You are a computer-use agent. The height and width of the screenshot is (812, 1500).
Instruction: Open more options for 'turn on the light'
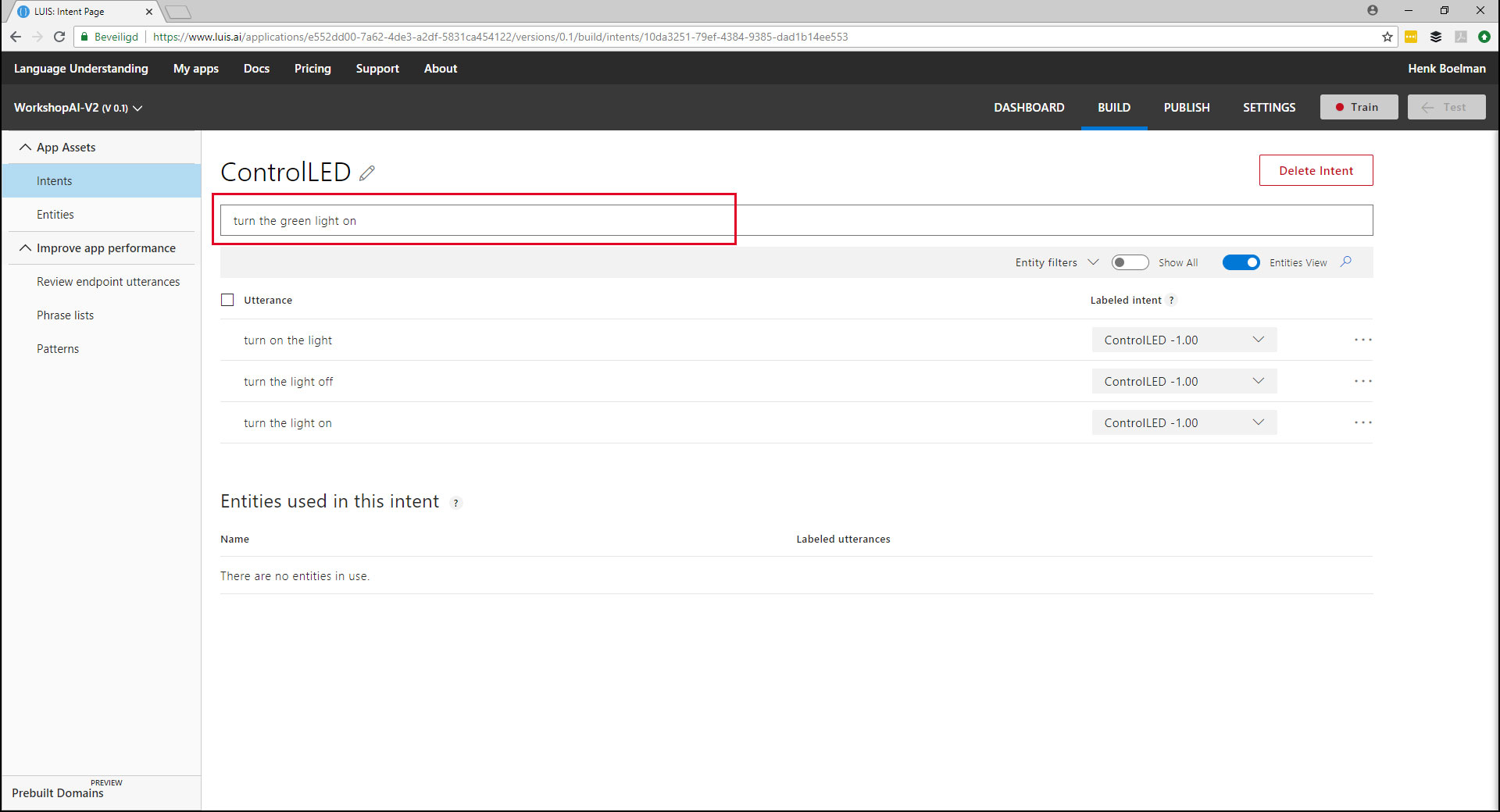click(x=1363, y=340)
